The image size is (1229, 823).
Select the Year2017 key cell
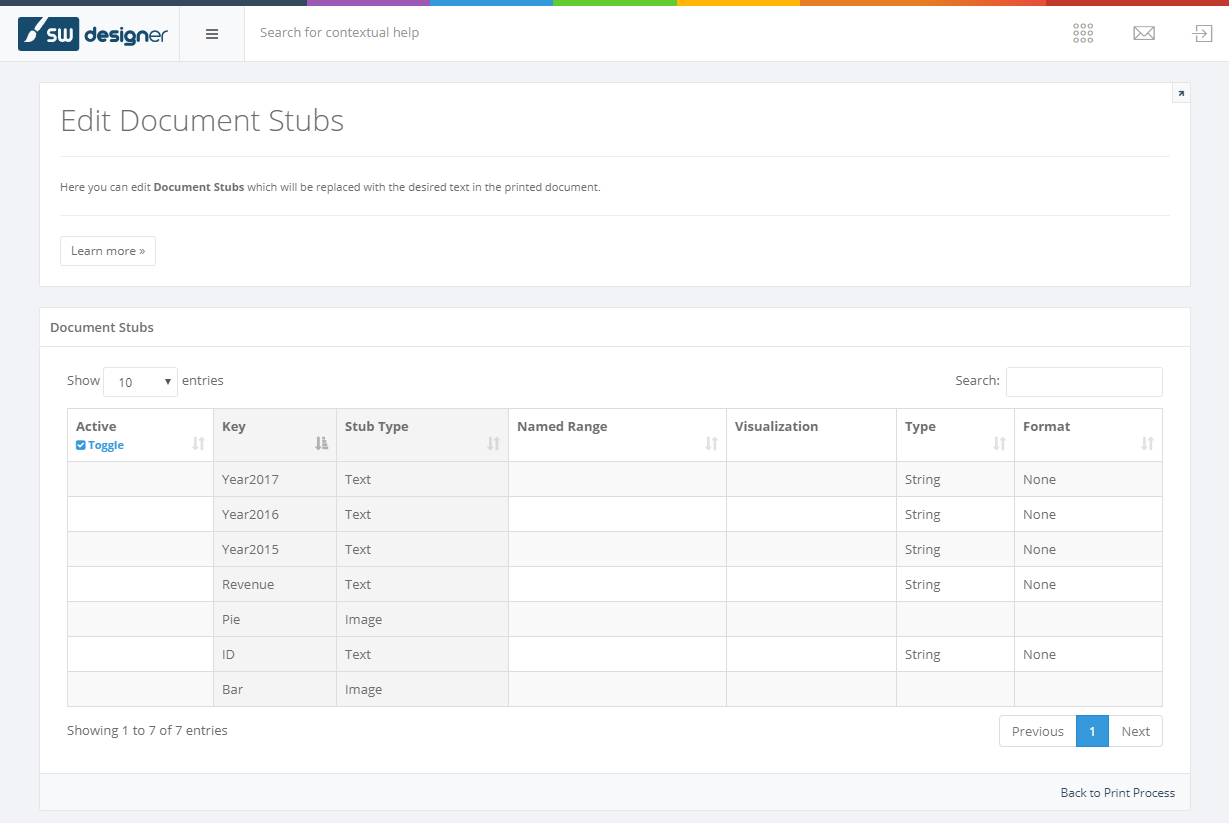tap(275, 479)
